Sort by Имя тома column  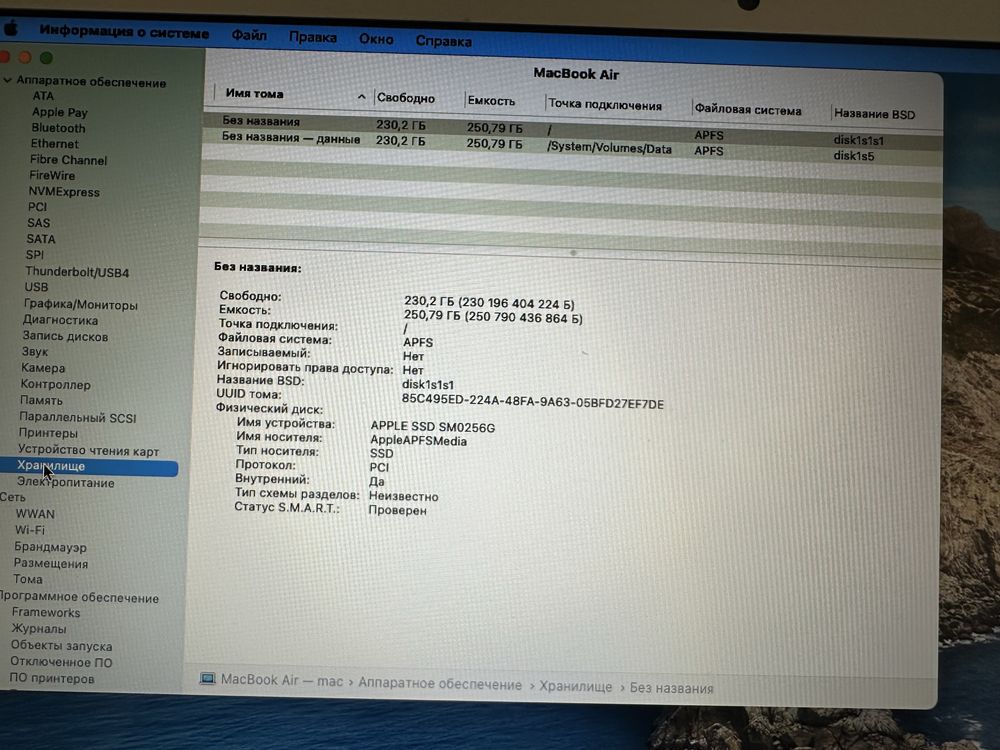(x=254, y=93)
